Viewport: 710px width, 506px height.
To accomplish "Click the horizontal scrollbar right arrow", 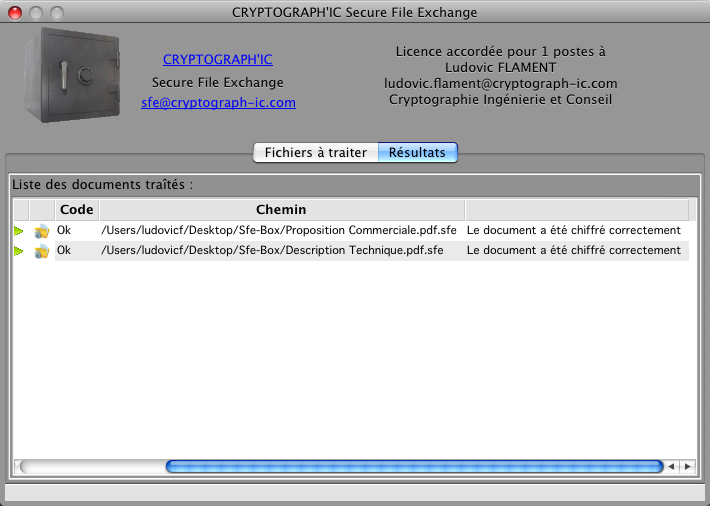I will [x=687, y=466].
